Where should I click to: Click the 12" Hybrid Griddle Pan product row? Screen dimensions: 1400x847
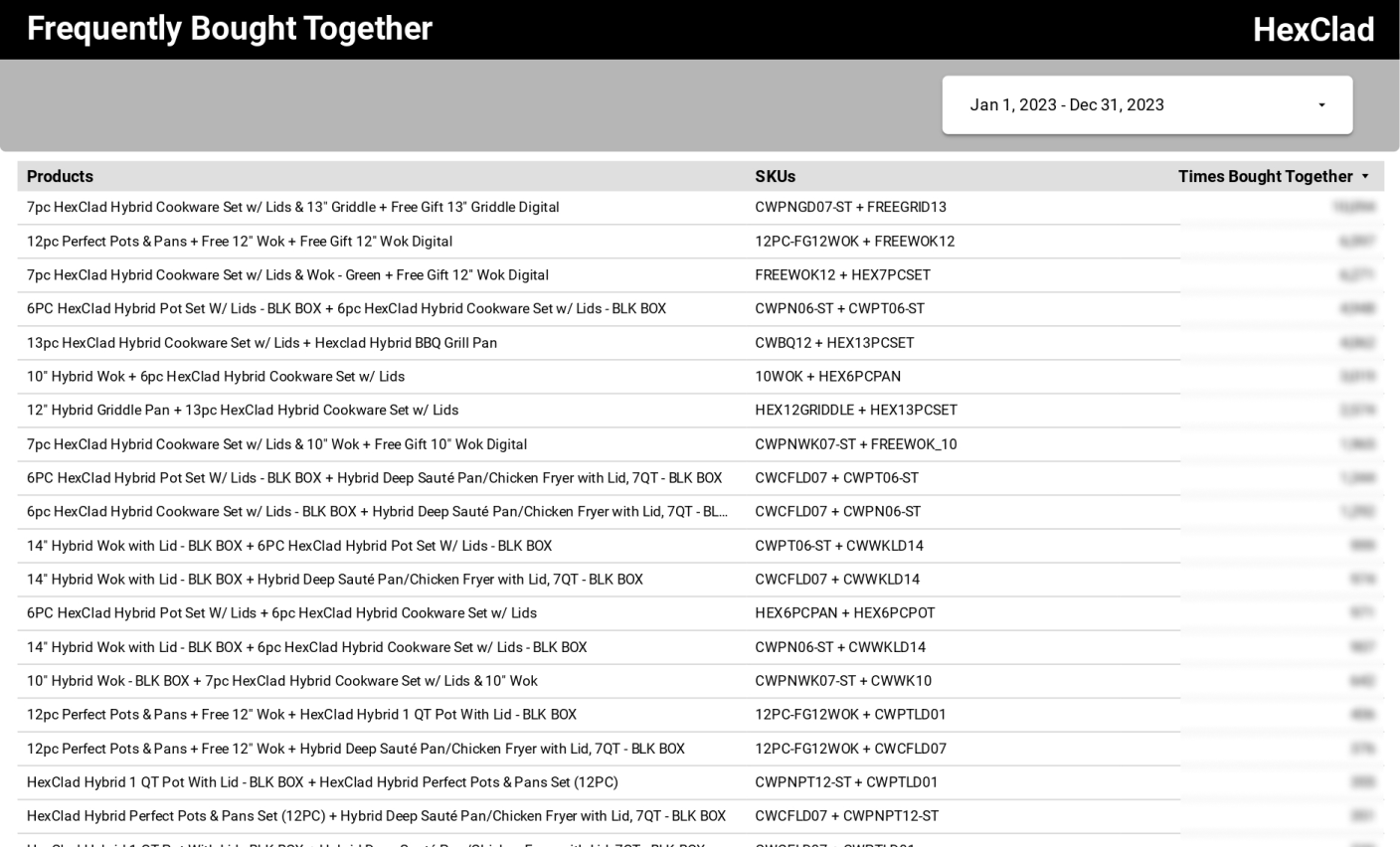click(x=243, y=411)
